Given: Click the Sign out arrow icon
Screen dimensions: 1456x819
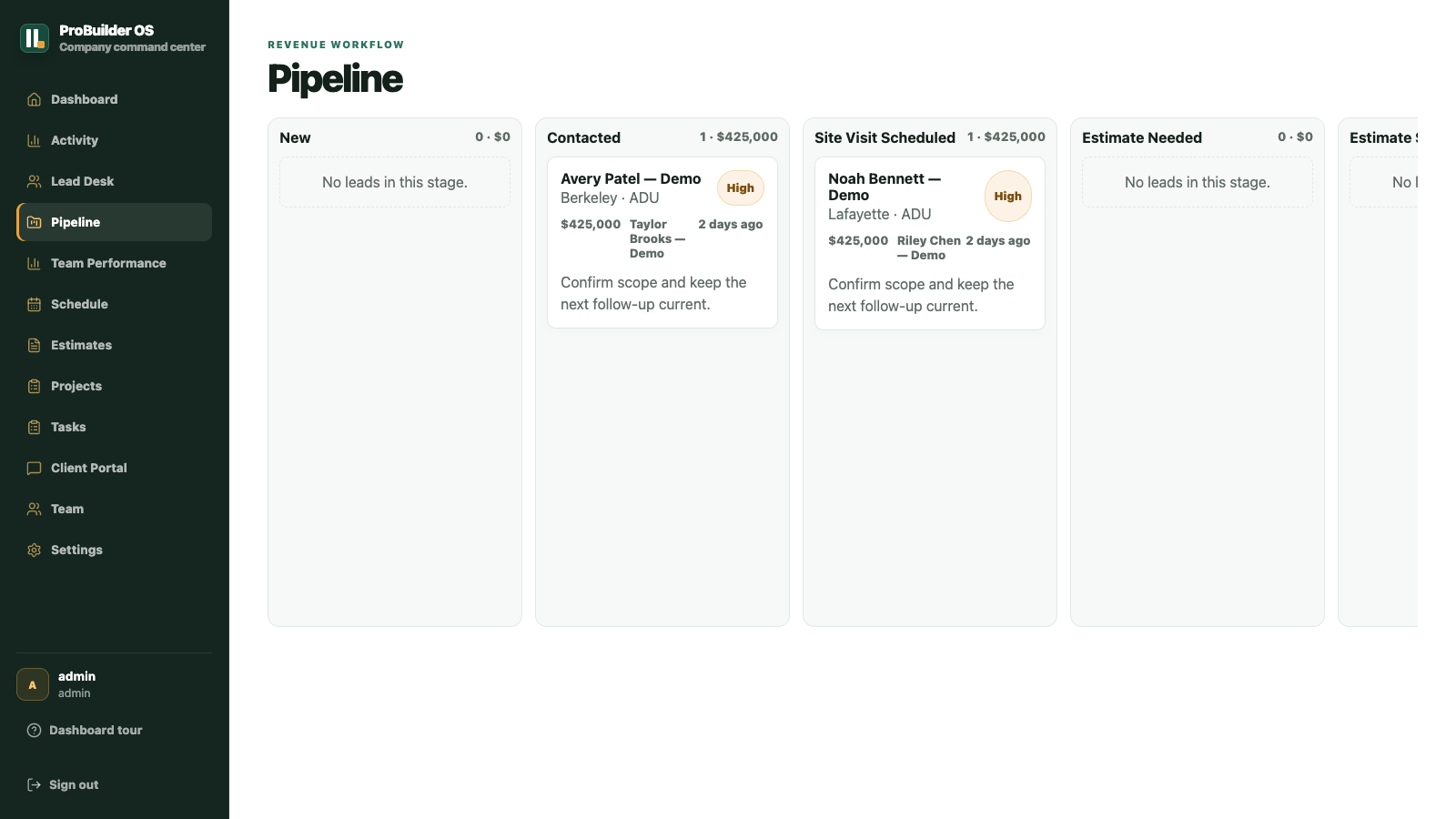Looking at the screenshot, I should (35, 784).
